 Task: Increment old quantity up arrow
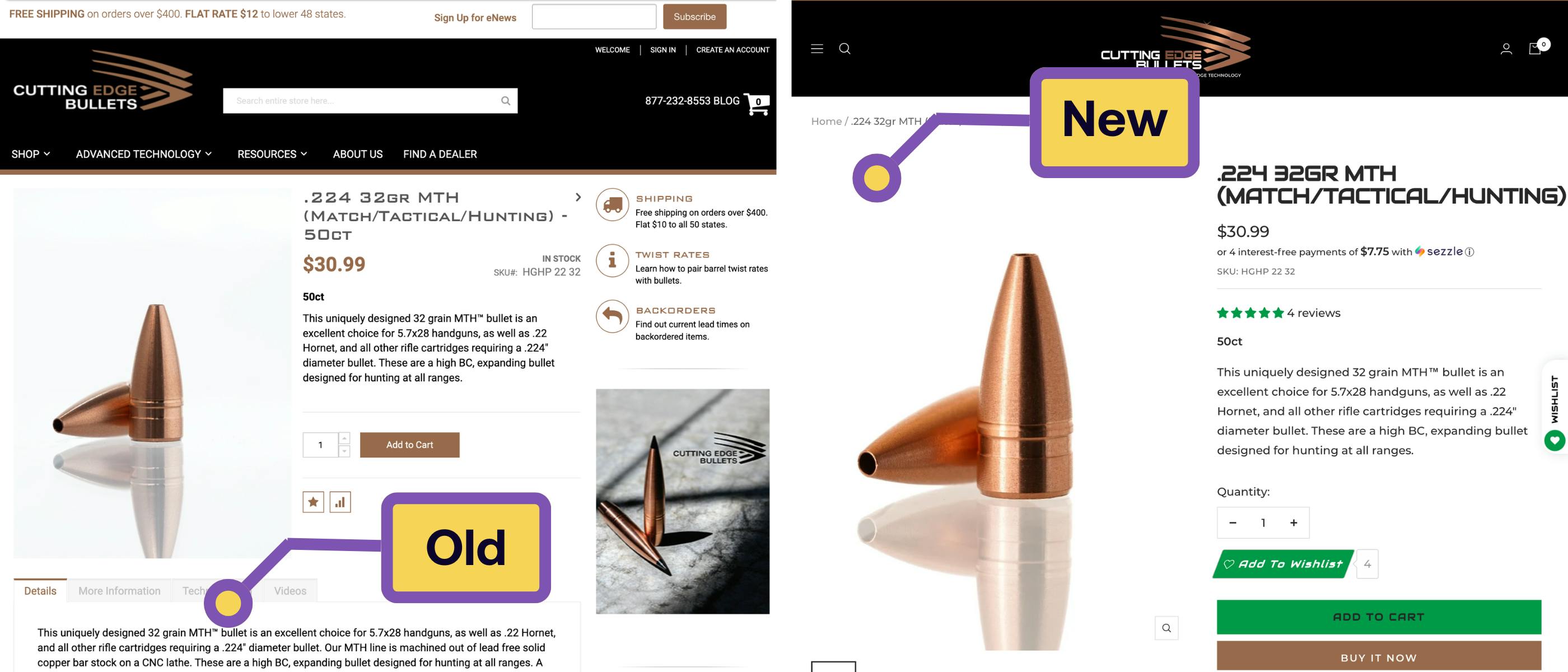[344, 438]
